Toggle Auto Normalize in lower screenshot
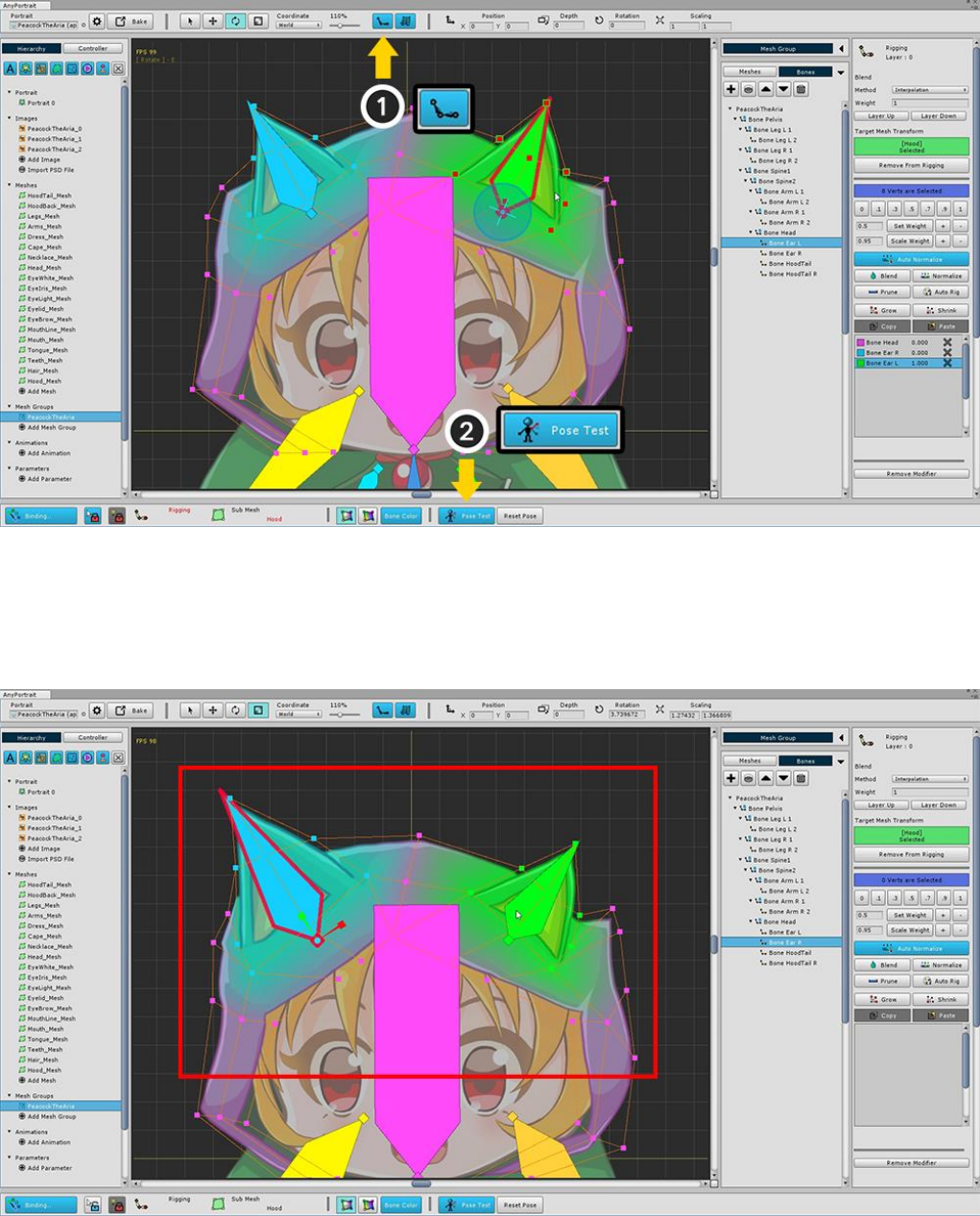The height and width of the screenshot is (1216, 980). (912, 948)
